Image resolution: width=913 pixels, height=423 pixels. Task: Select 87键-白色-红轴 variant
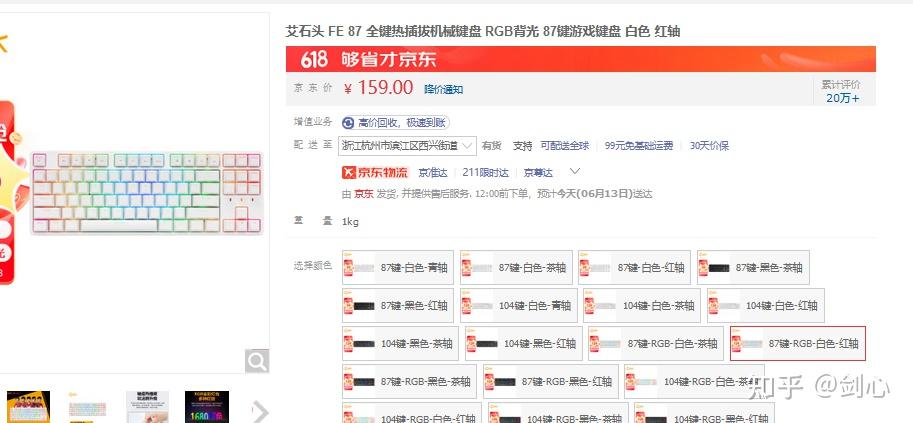(635, 267)
